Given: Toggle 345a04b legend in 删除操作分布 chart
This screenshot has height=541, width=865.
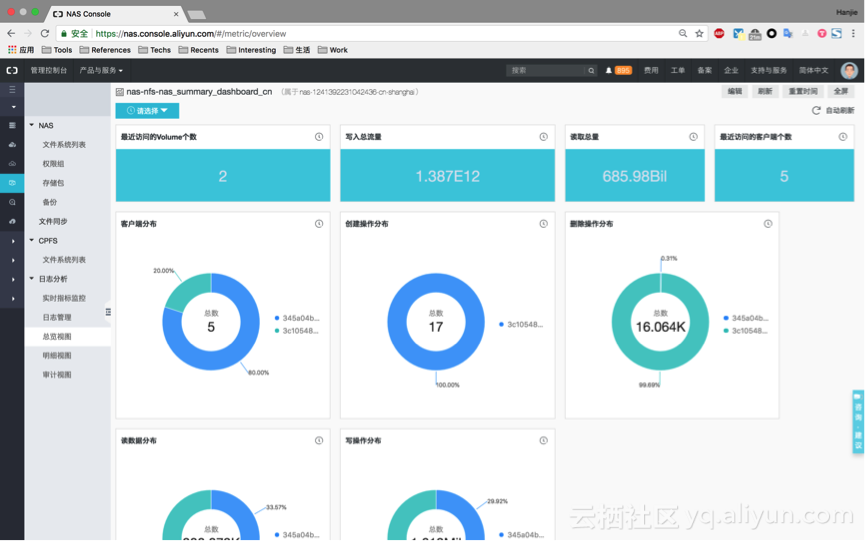Looking at the screenshot, I should point(746,318).
